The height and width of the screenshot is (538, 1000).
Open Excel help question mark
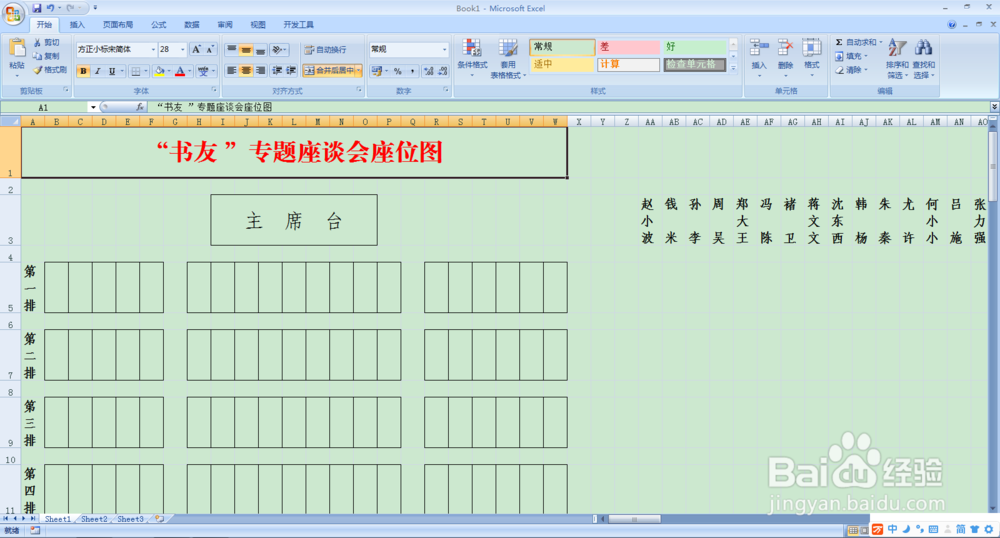[952, 25]
